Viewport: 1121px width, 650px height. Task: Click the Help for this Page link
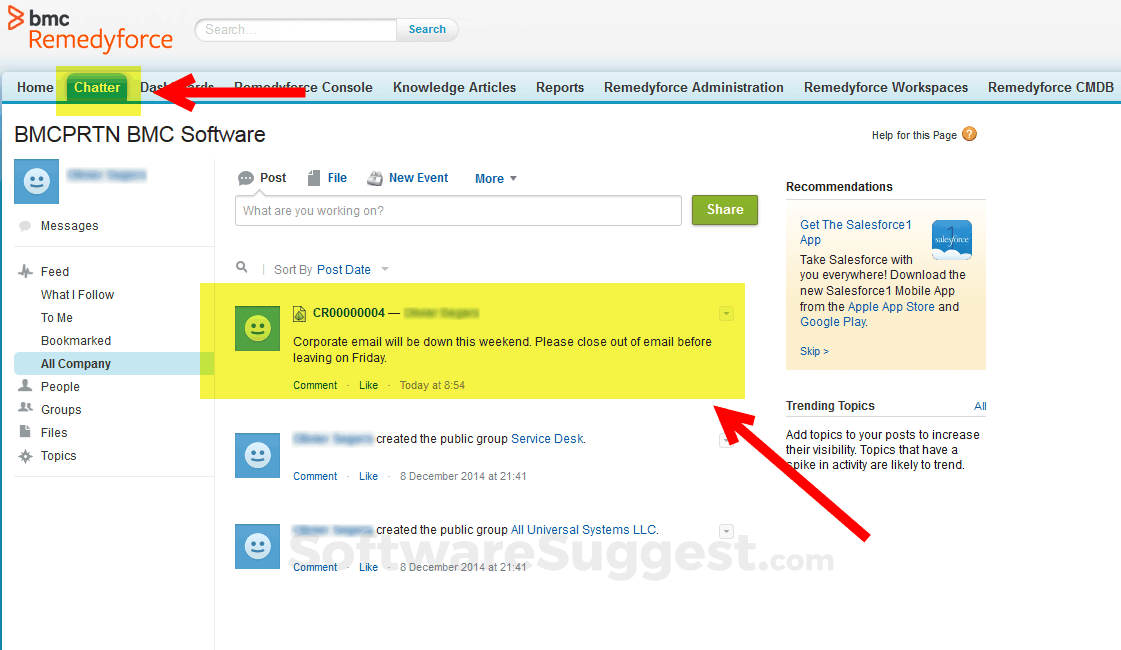tap(914, 135)
